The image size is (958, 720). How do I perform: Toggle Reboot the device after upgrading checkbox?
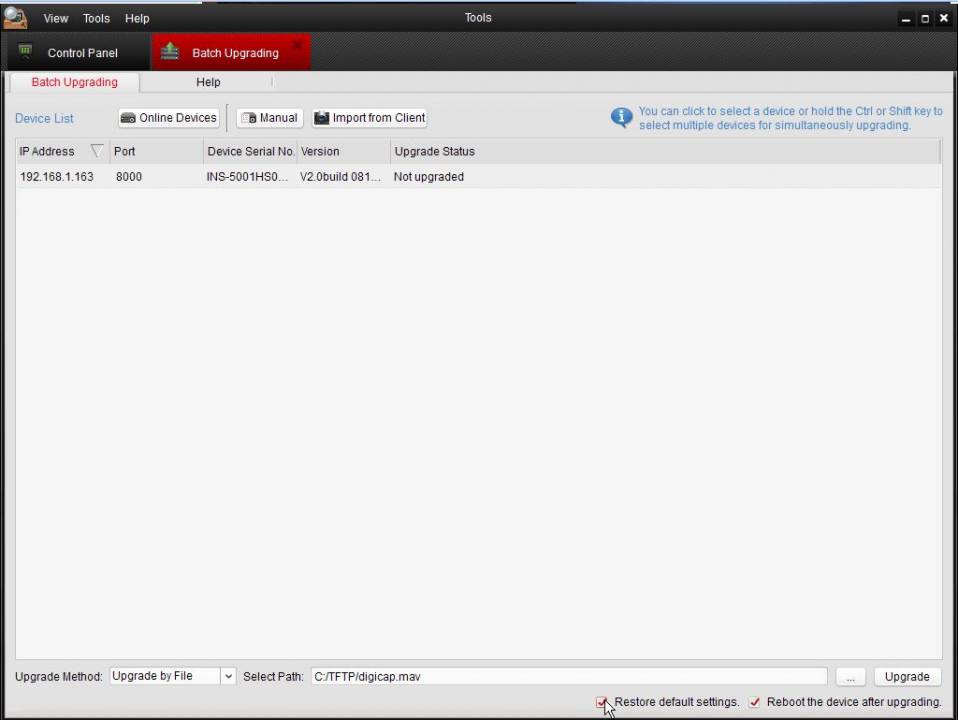coord(755,702)
